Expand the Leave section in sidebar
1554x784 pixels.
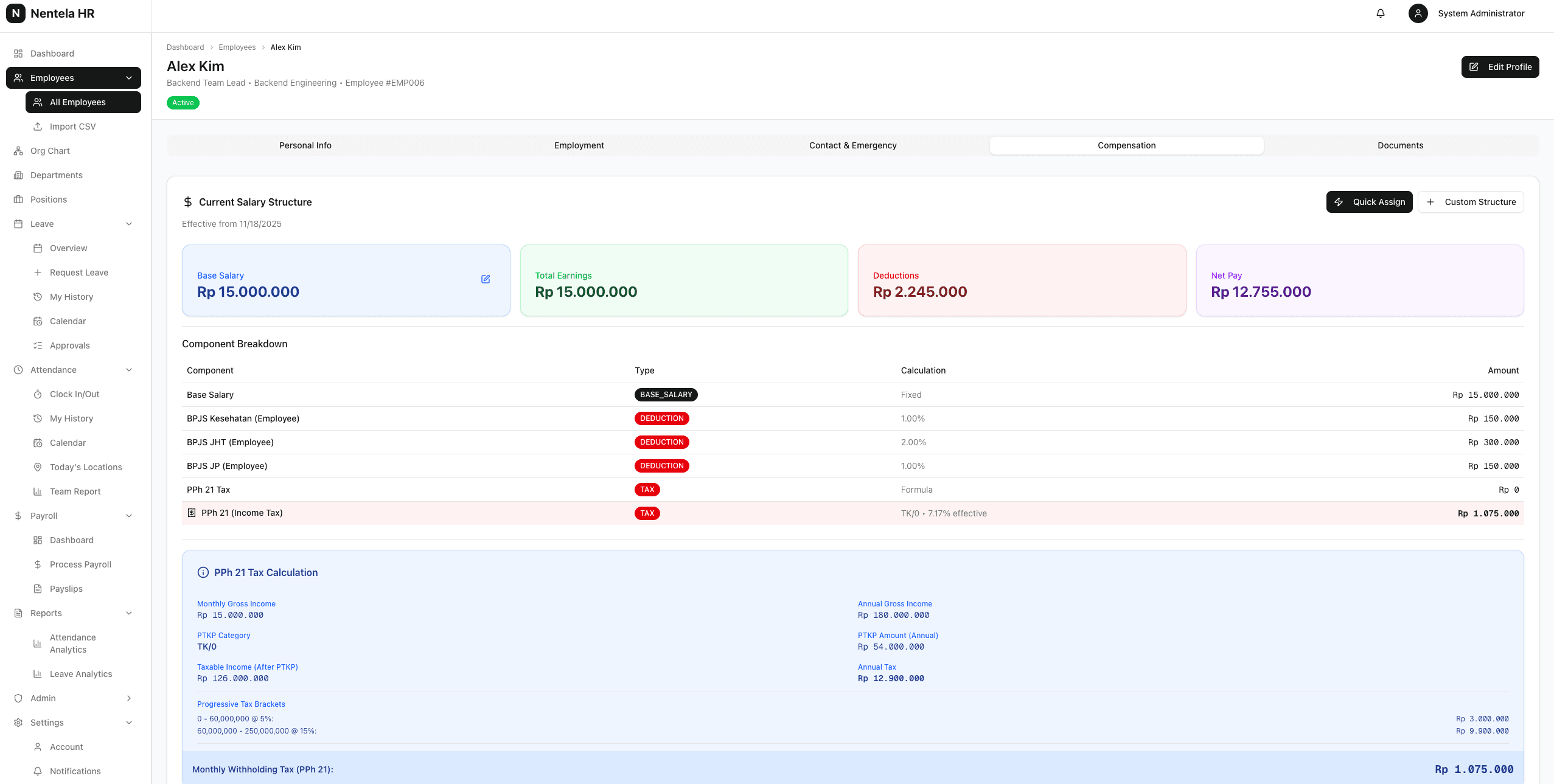128,223
